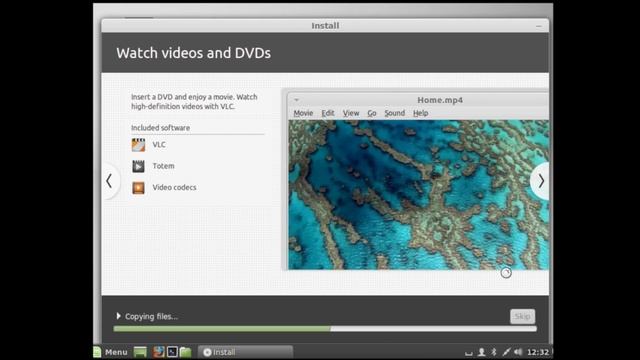Select the Video codecs label text
This screenshot has width=640, height=360.
(x=174, y=187)
